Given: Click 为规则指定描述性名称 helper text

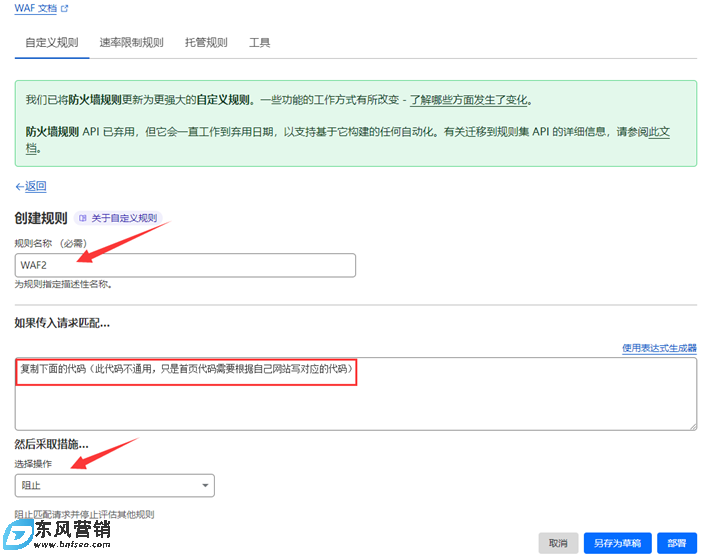Looking at the screenshot, I should click(x=63, y=284).
